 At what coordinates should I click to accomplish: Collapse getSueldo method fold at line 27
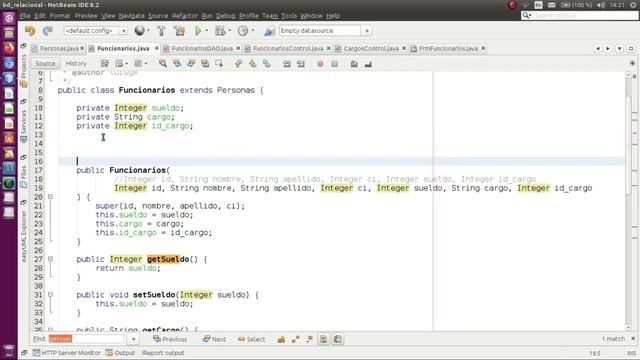click(x=51, y=259)
